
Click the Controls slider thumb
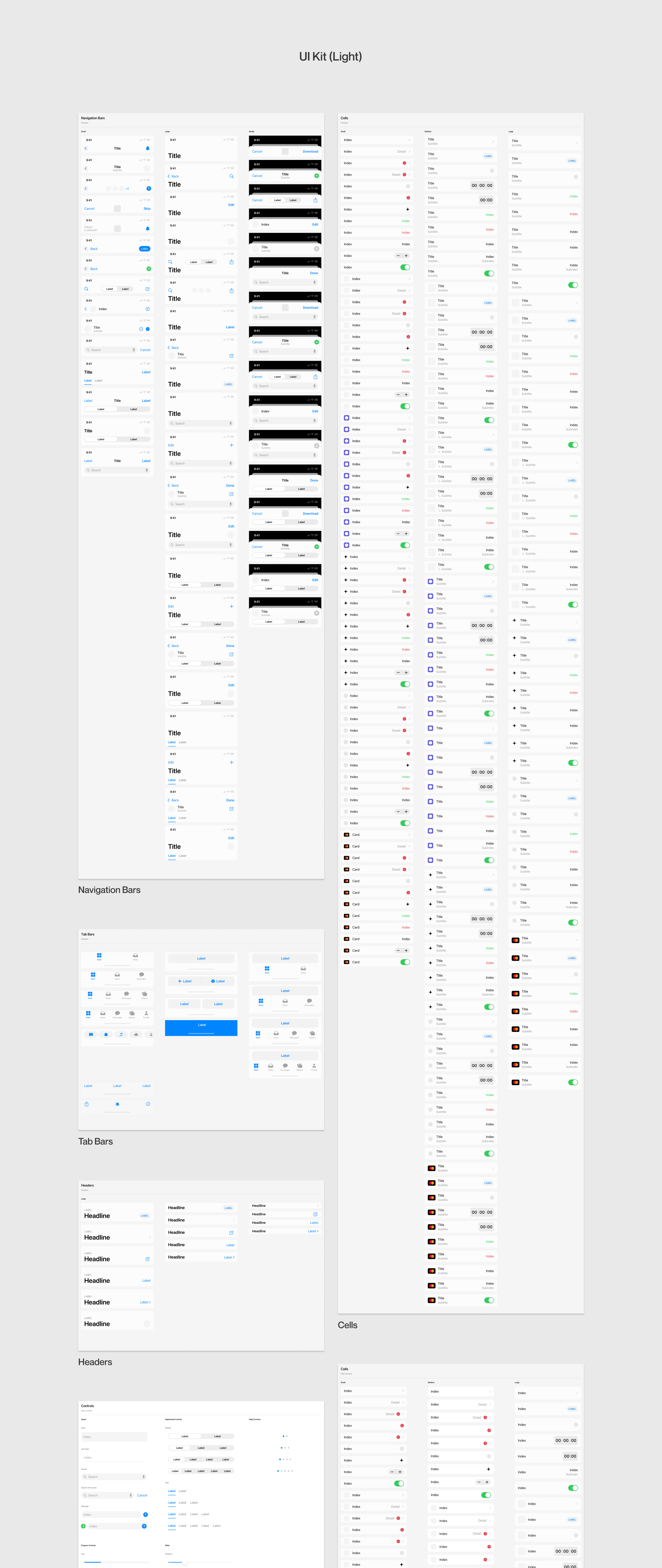pos(184,1563)
